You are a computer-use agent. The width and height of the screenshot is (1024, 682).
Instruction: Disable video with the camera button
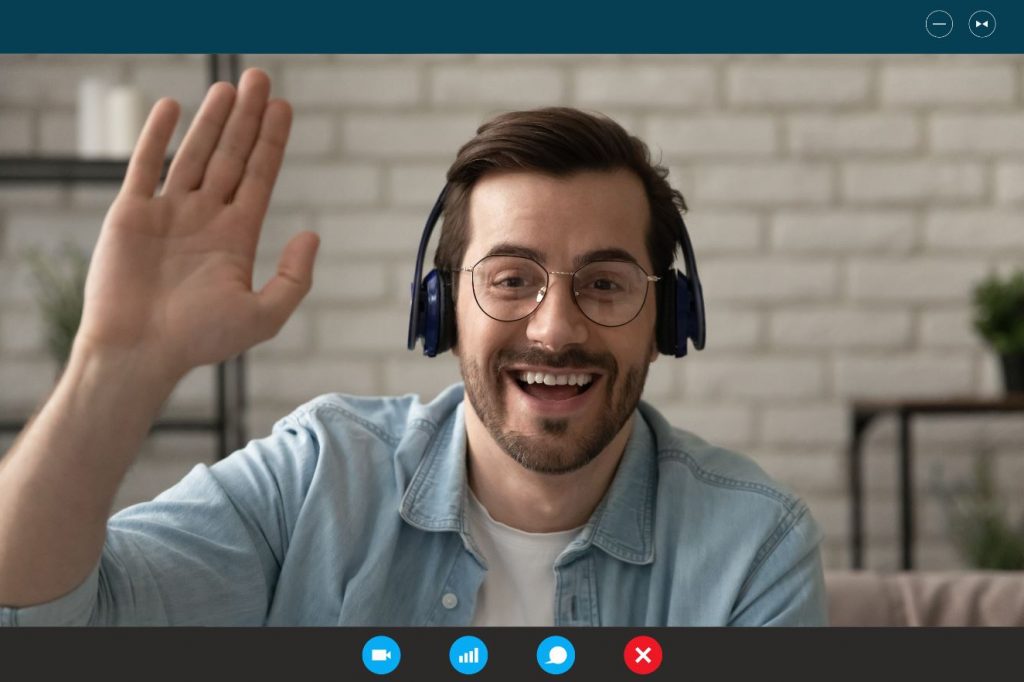(x=381, y=655)
